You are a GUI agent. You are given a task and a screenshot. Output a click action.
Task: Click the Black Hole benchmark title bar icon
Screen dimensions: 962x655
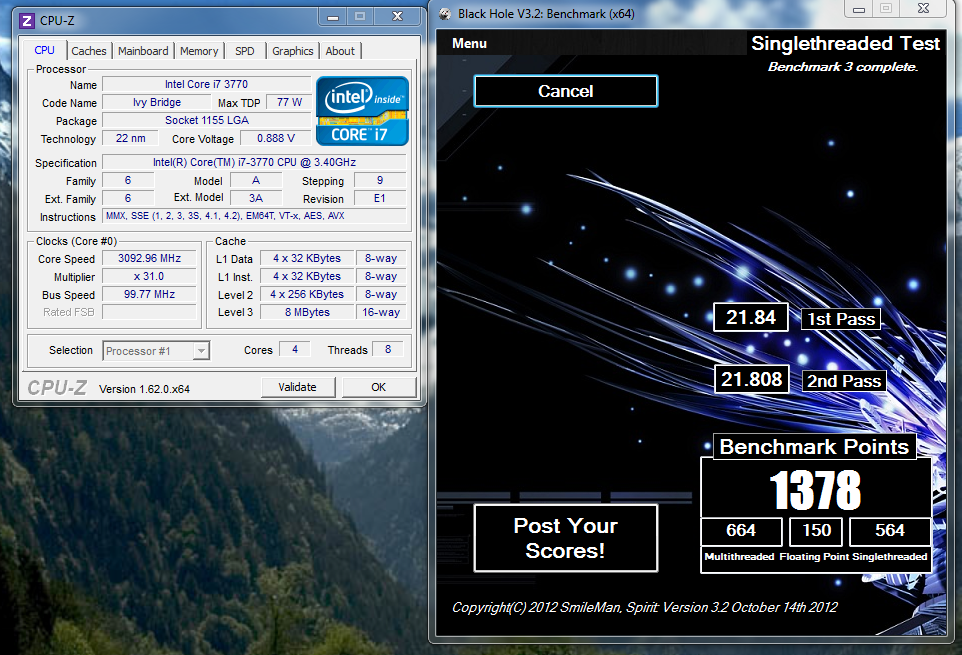coord(445,13)
